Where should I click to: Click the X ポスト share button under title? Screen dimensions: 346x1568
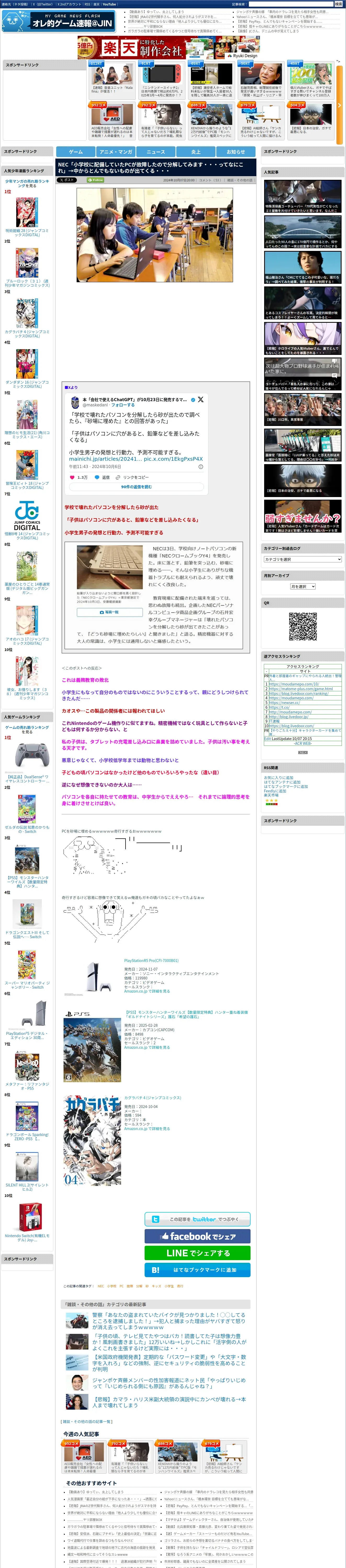pos(66,180)
